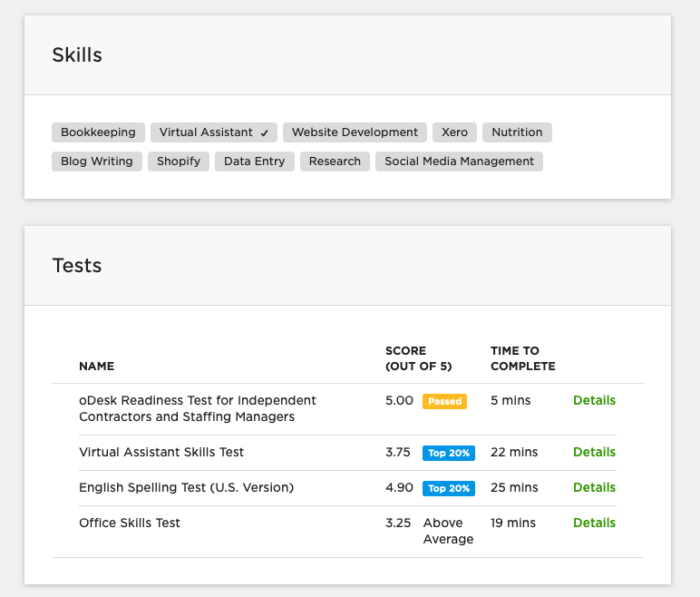This screenshot has height=597, width=700.
Task: Click the Bookkeeping skill tag
Action: click(x=98, y=132)
